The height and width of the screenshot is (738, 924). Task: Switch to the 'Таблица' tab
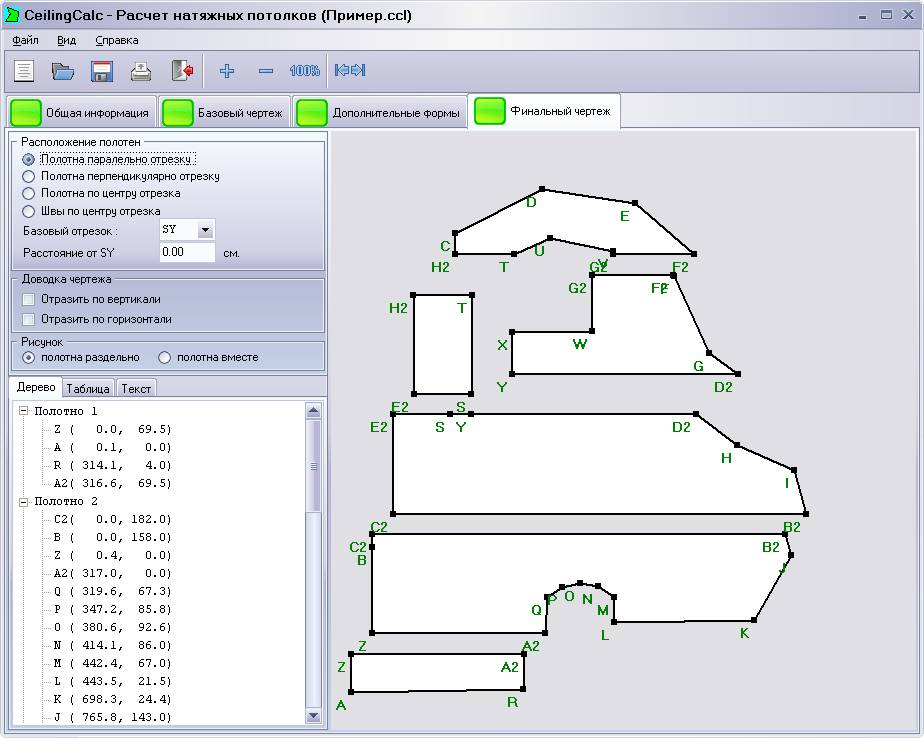tap(88, 388)
